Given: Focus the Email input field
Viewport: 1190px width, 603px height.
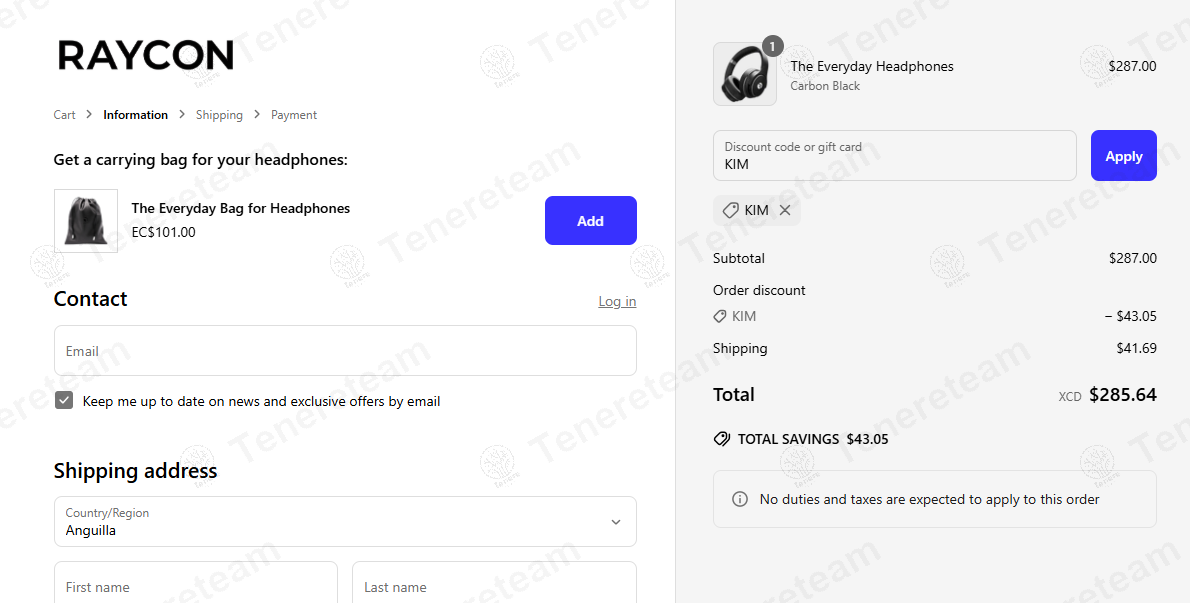Looking at the screenshot, I should (x=345, y=351).
